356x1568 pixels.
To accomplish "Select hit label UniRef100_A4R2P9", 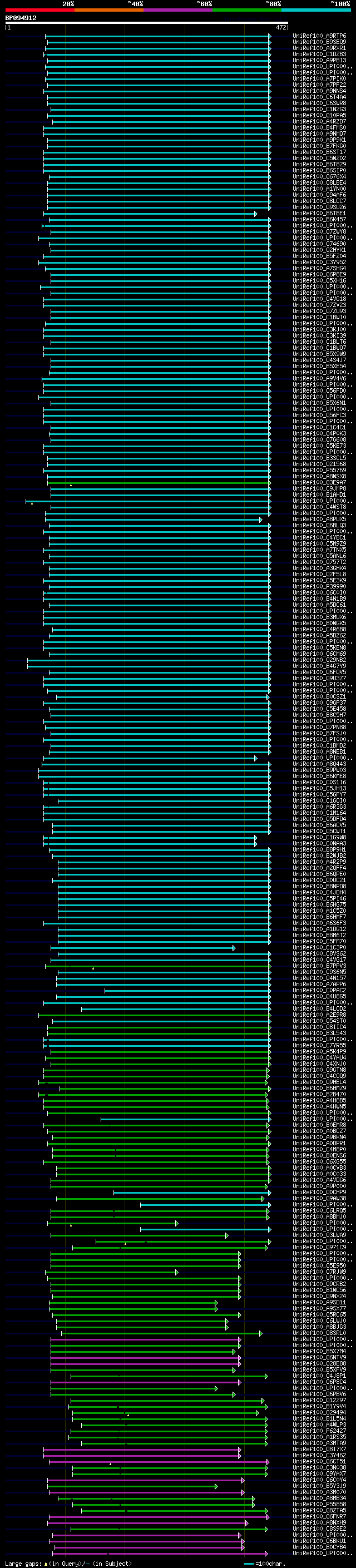I will click(x=319, y=862).
